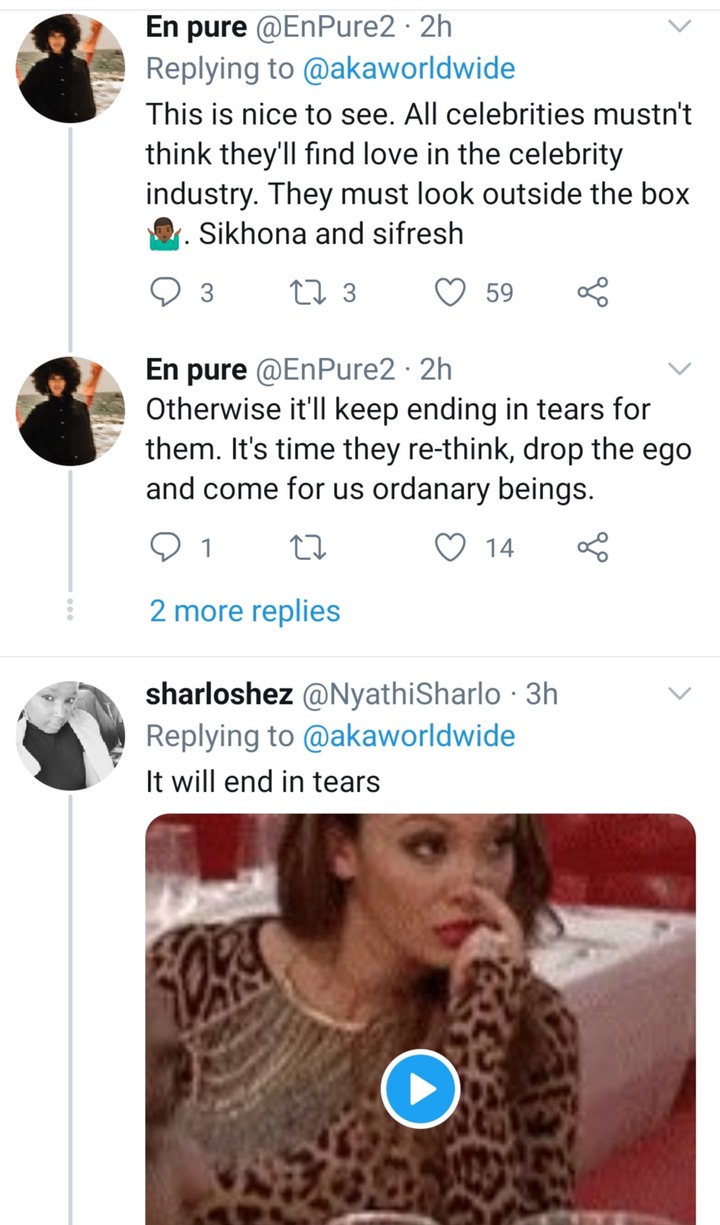
Task: Share the 'This is nice to see' tweet
Action: coord(592,292)
